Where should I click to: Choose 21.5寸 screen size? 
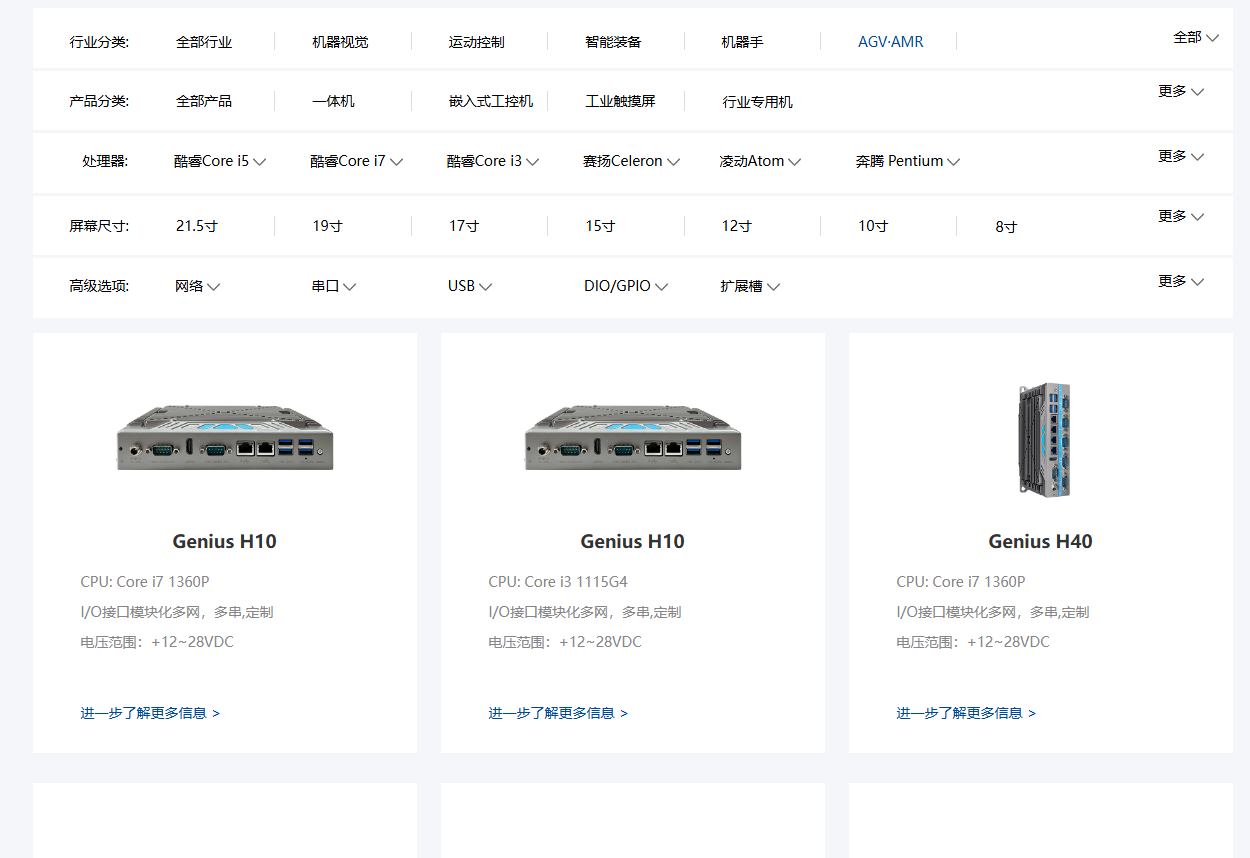197,226
